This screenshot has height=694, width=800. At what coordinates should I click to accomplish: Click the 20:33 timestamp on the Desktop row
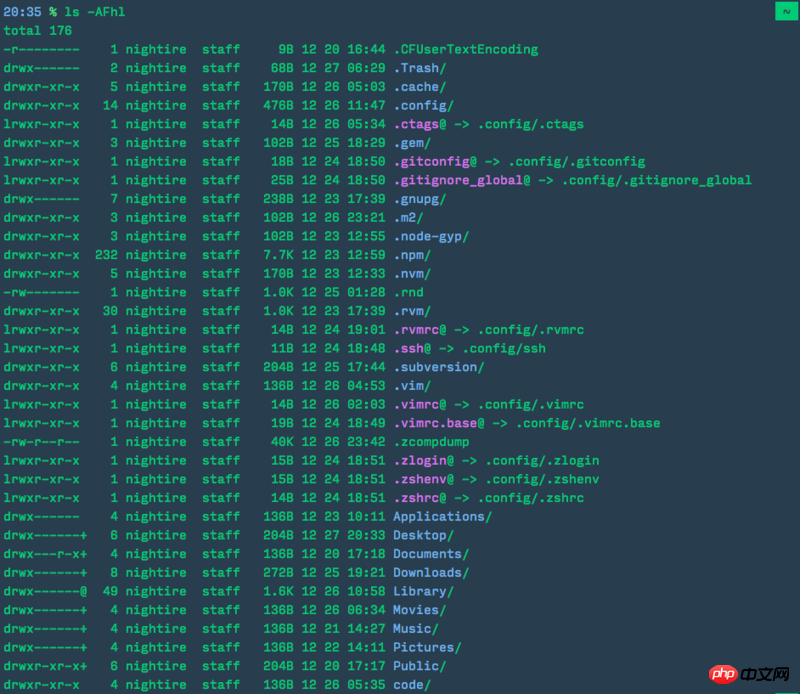point(366,535)
